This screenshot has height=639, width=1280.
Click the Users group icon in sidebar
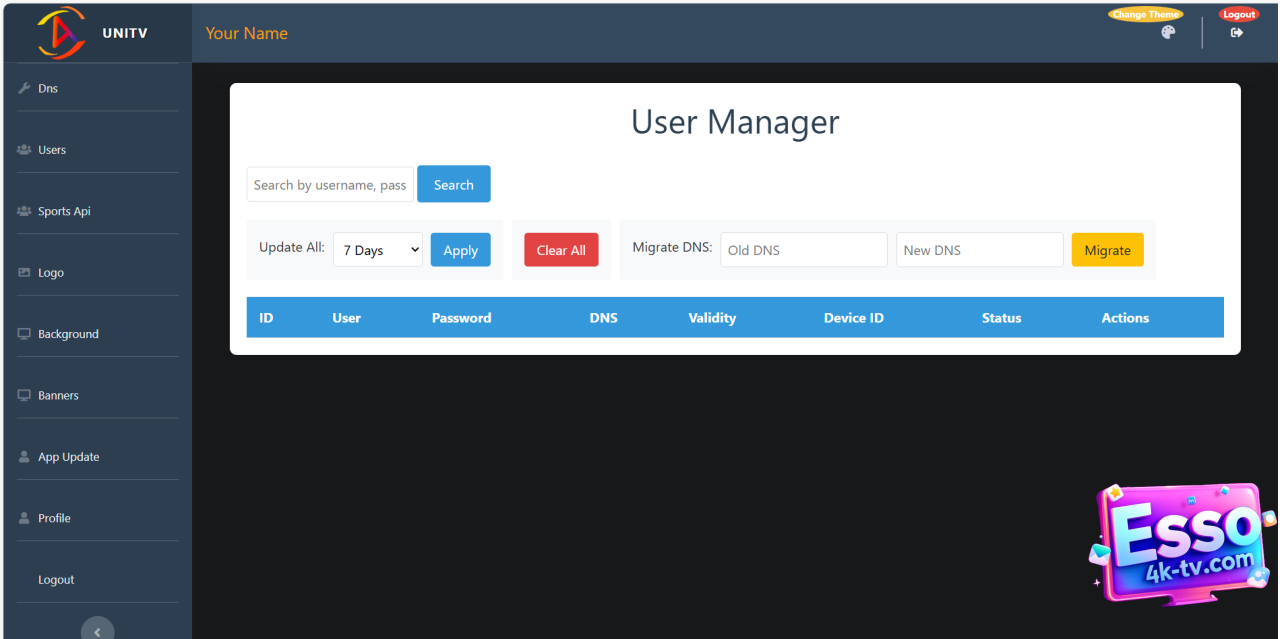click(x=24, y=150)
